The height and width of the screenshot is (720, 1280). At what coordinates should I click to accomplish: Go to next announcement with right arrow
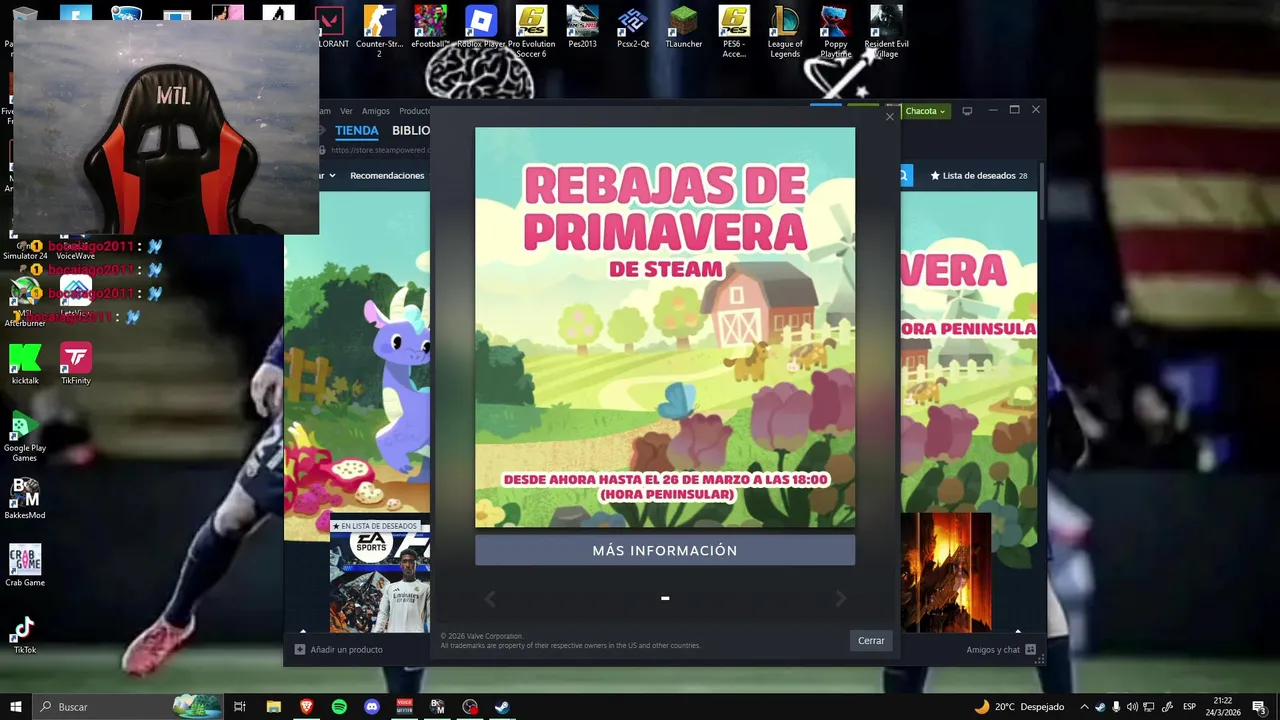point(840,599)
